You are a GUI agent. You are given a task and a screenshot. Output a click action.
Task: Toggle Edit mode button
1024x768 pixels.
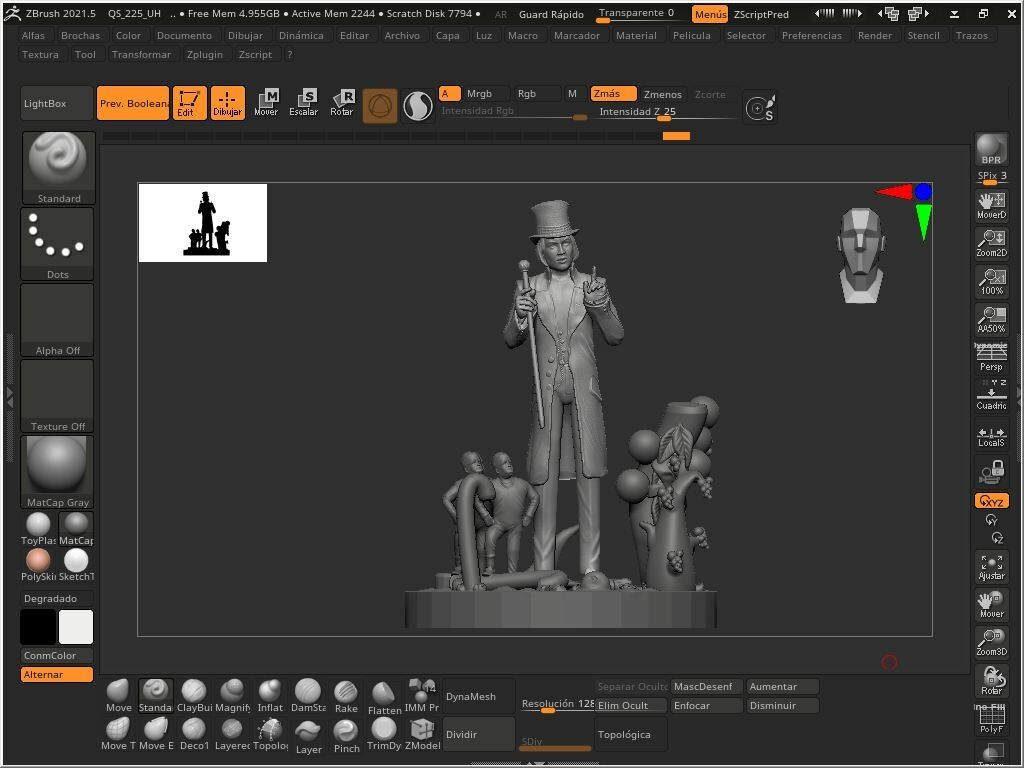tap(189, 103)
